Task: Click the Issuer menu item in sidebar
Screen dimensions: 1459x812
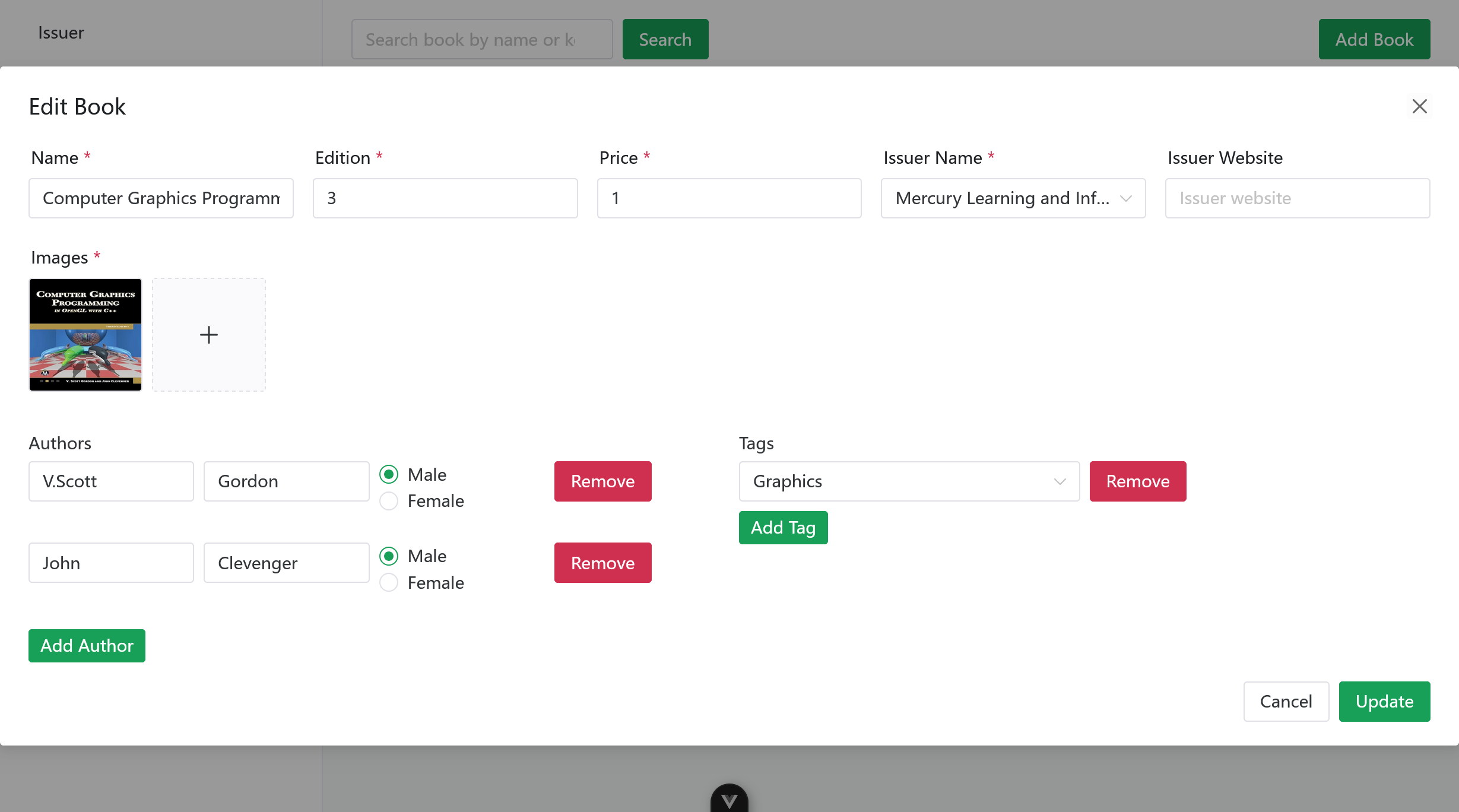Action: [x=61, y=33]
